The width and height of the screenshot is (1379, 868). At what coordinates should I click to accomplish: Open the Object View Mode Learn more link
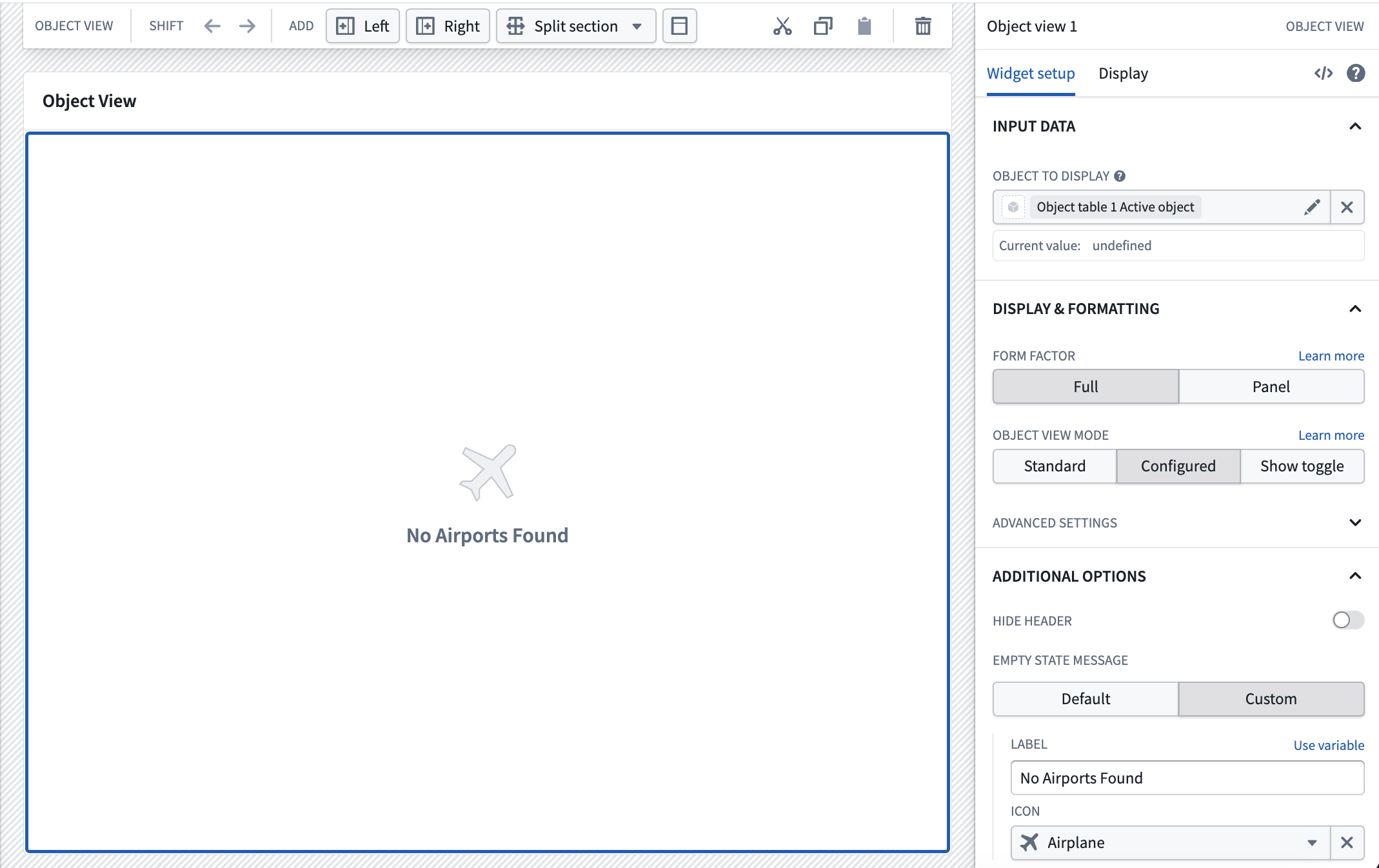(x=1331, y=435)
